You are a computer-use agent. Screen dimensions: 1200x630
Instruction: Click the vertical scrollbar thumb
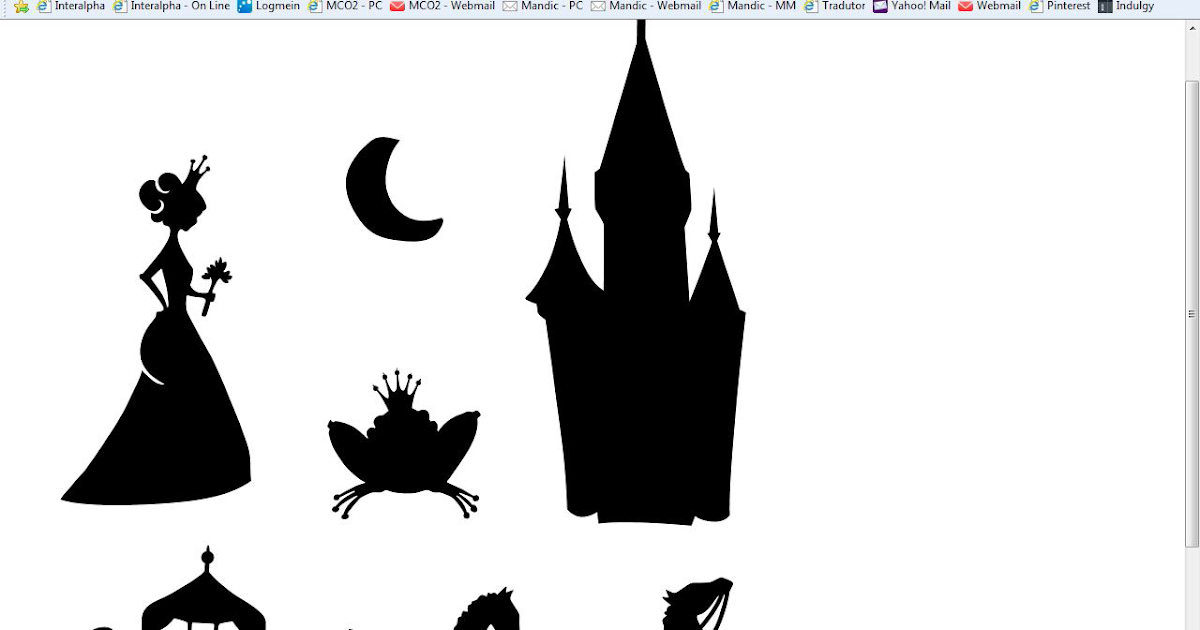click(x=1192, y=313)
